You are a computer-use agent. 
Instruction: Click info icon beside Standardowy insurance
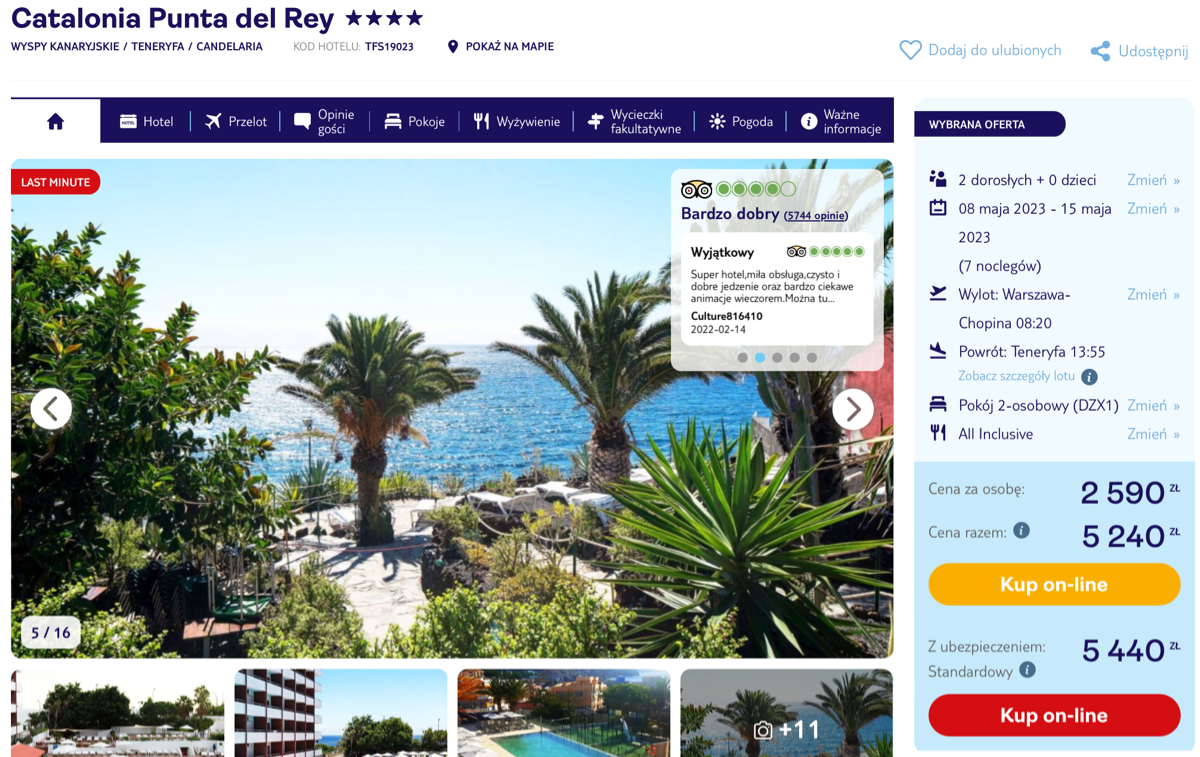coord(1027,671)
